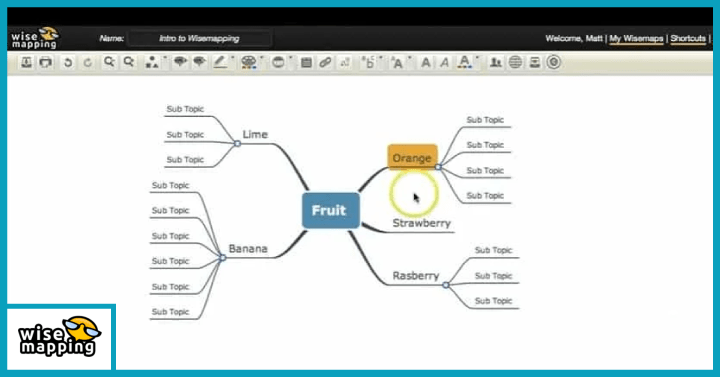Toggle italic text style
Viewport: 720px width, 377px height.
click(x=444, y=62)
